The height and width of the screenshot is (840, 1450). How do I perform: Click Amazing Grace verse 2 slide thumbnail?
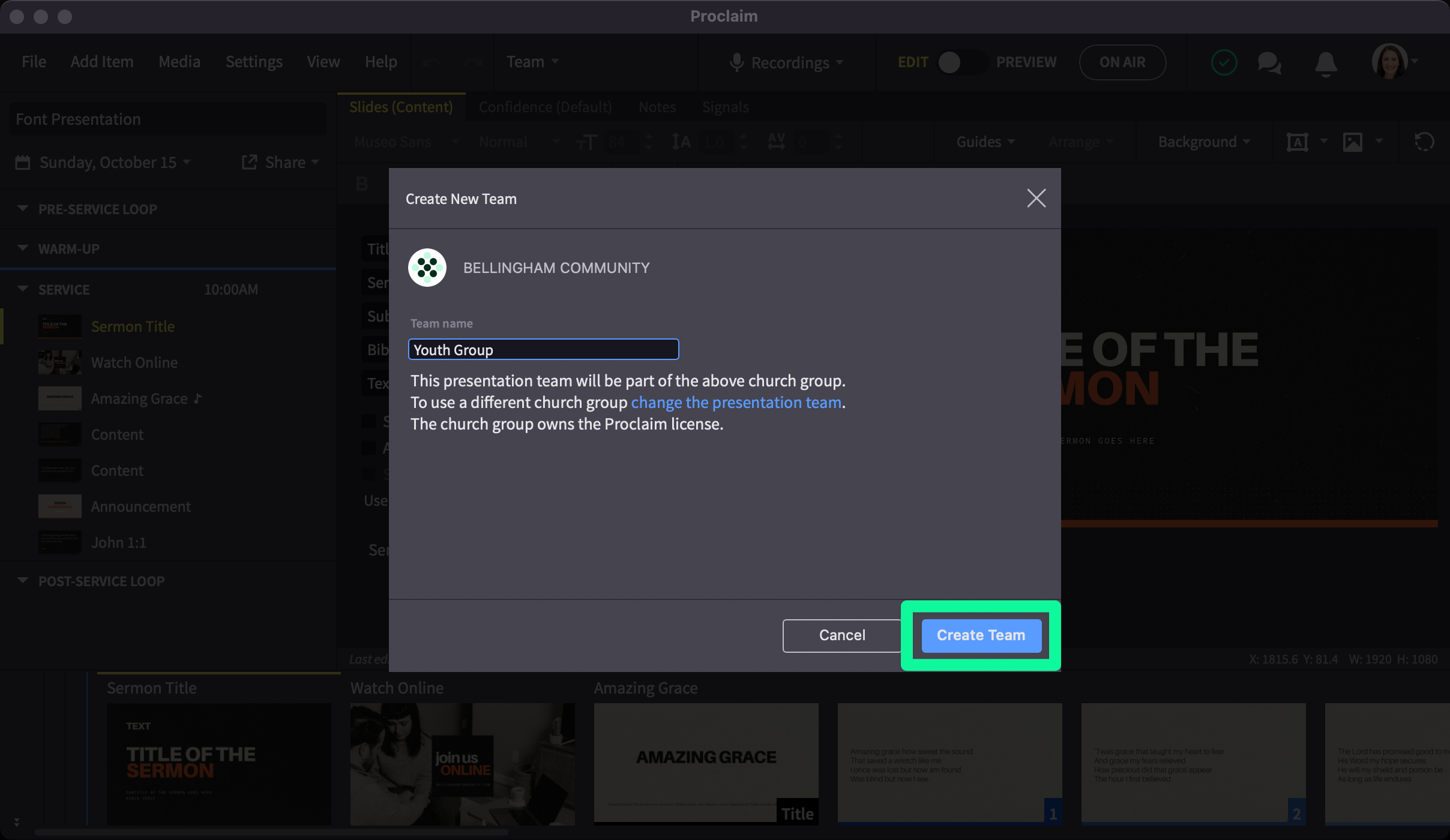[x=1194, y=763]
